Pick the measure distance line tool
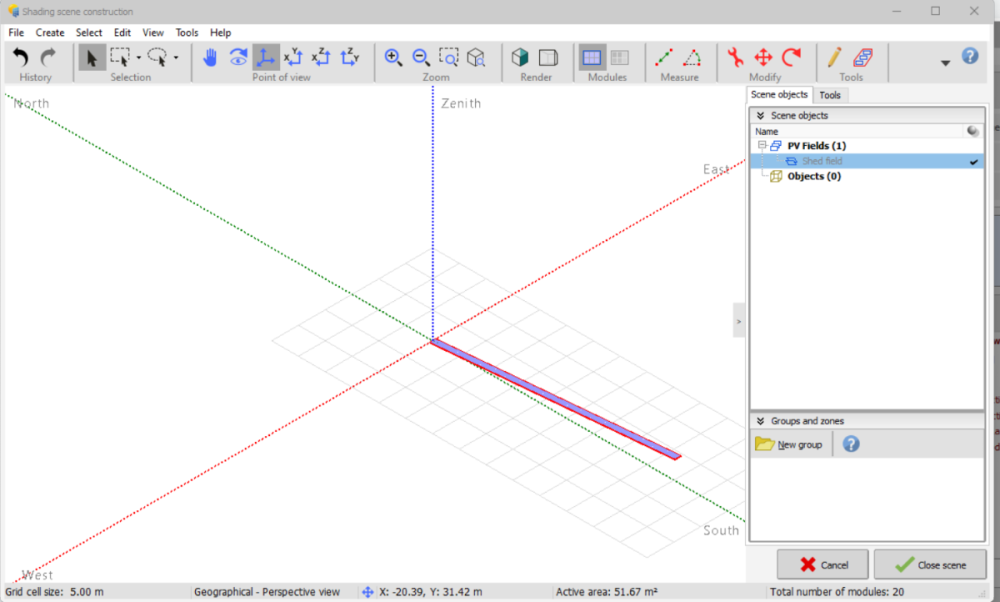This screenshot has height=602, width=1000. click(x=664, y=58)
